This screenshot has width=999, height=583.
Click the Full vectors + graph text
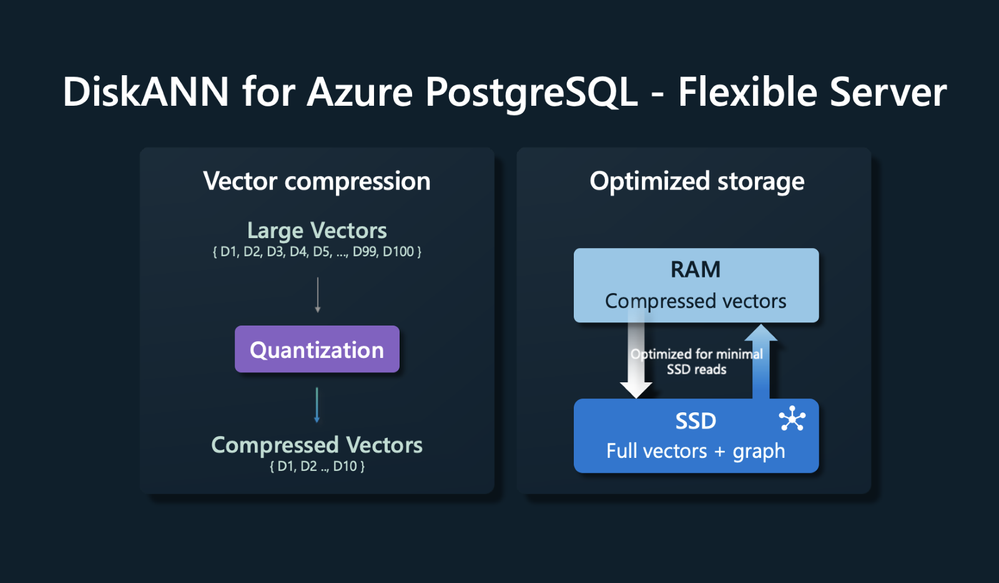(696, 451)
